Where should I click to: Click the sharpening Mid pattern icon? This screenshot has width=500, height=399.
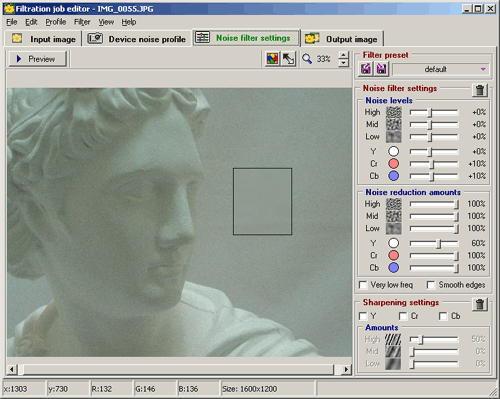click(393, 351)
